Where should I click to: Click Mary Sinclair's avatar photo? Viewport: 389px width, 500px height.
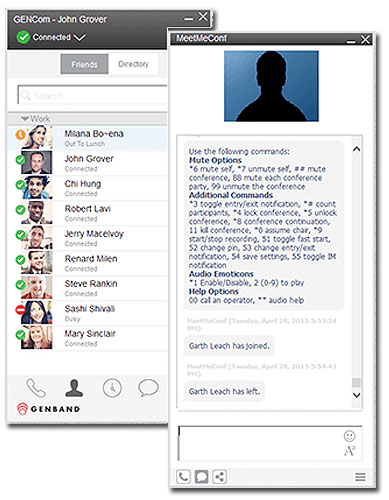[37, 338]
